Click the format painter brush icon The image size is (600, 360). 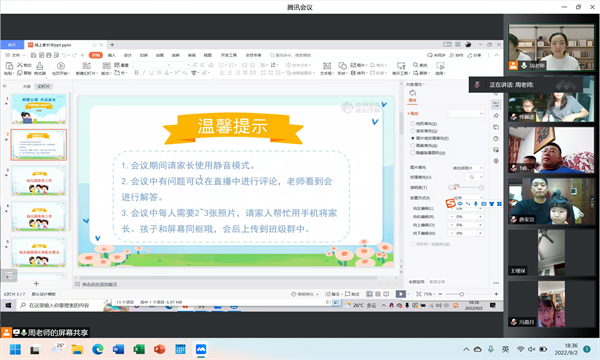point(40,68)
